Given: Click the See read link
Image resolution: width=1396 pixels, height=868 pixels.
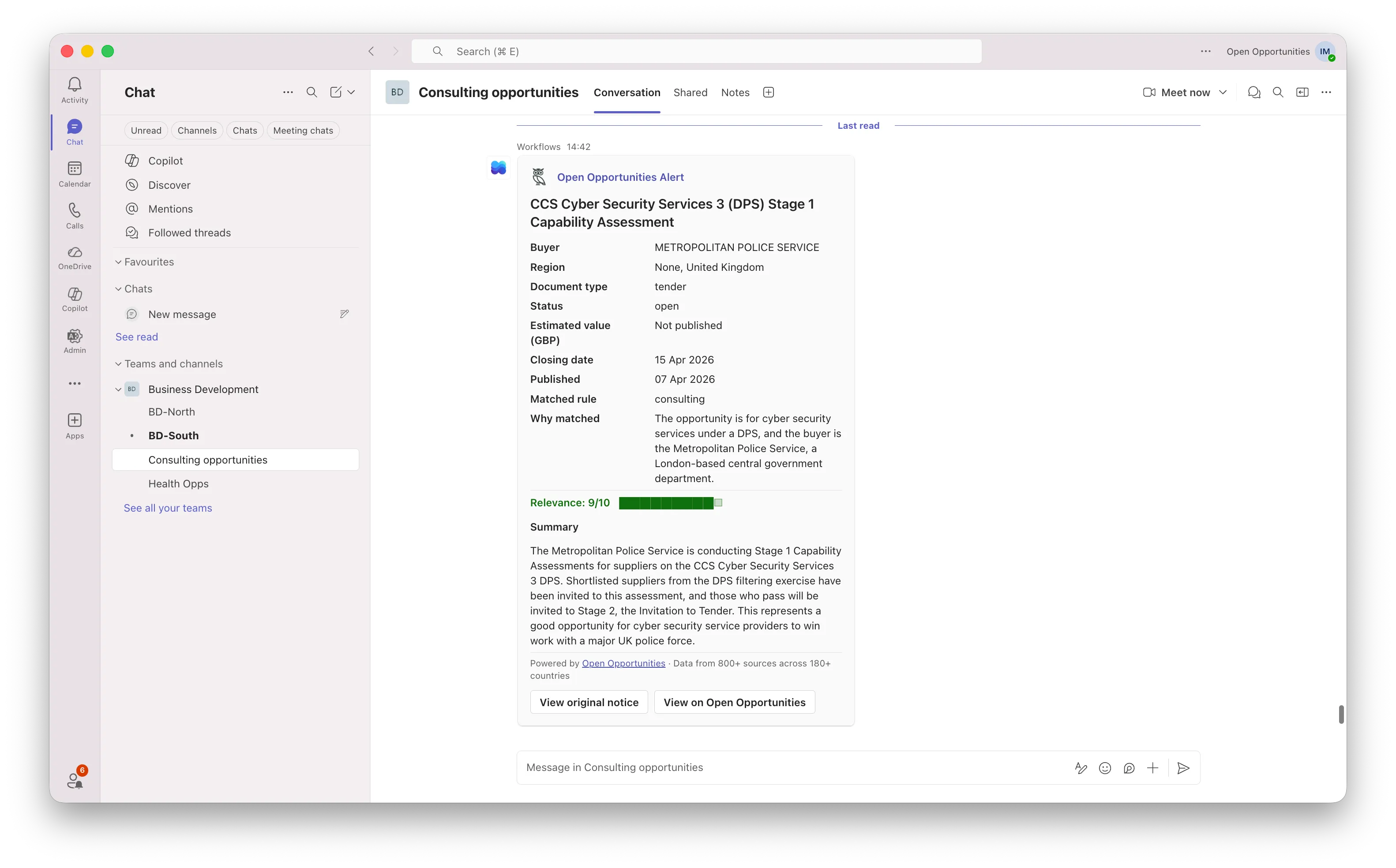Looking at the screenshot, I should (137, 337).
